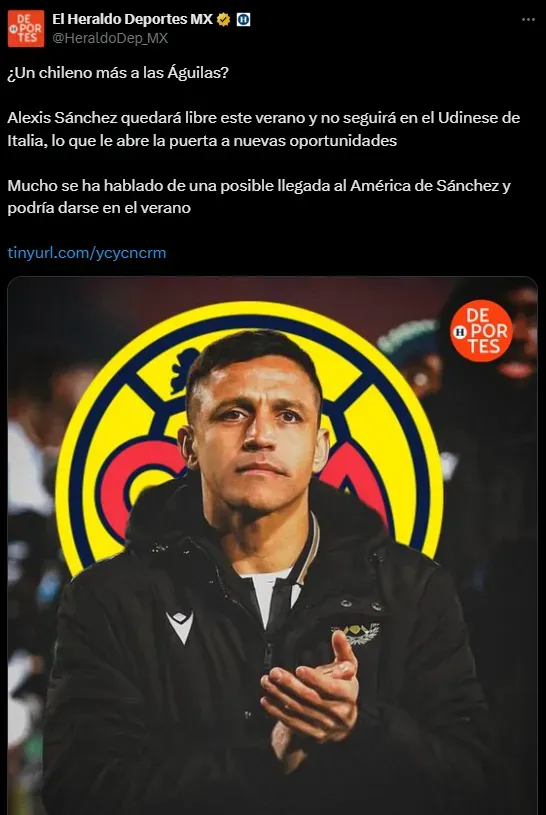Image resolution: width=546 pixels, height=815 pixels.
Task: Select the '¿Un chileno más a las Águilas?' headline
Action: click(118, 73)
